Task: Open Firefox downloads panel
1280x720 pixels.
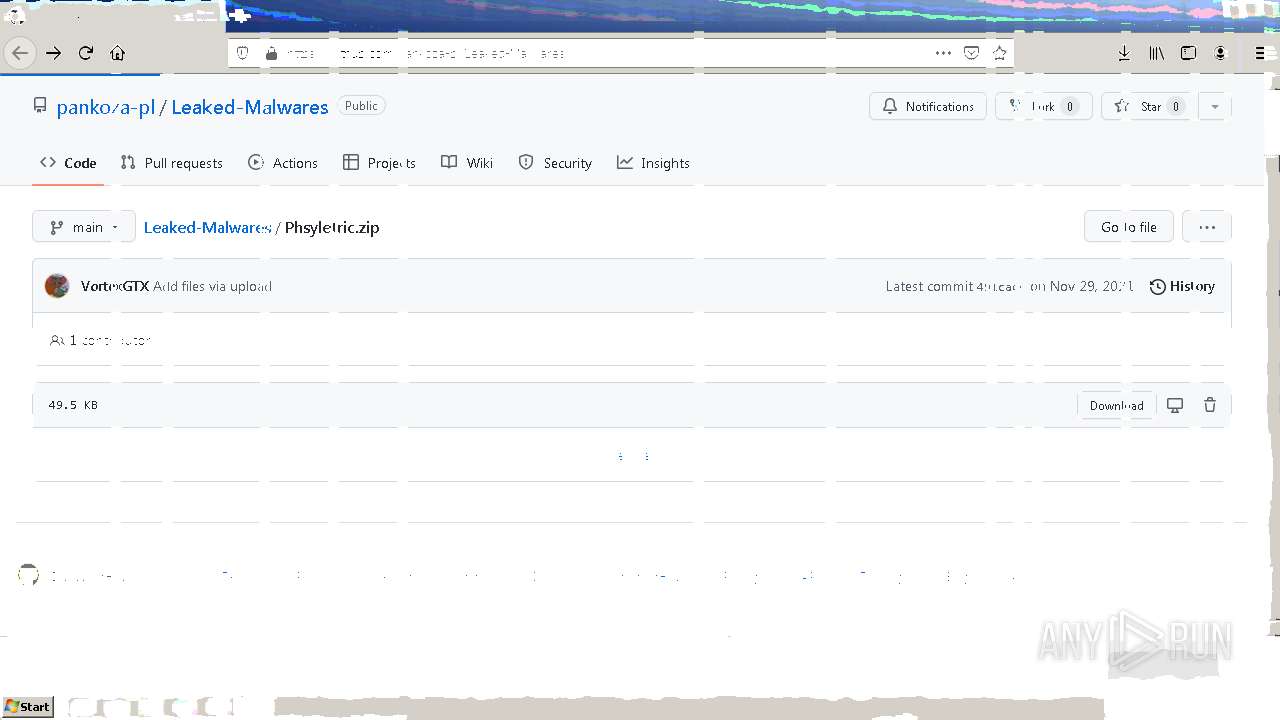Action: pyautogui.click(x=1124, y=53)
